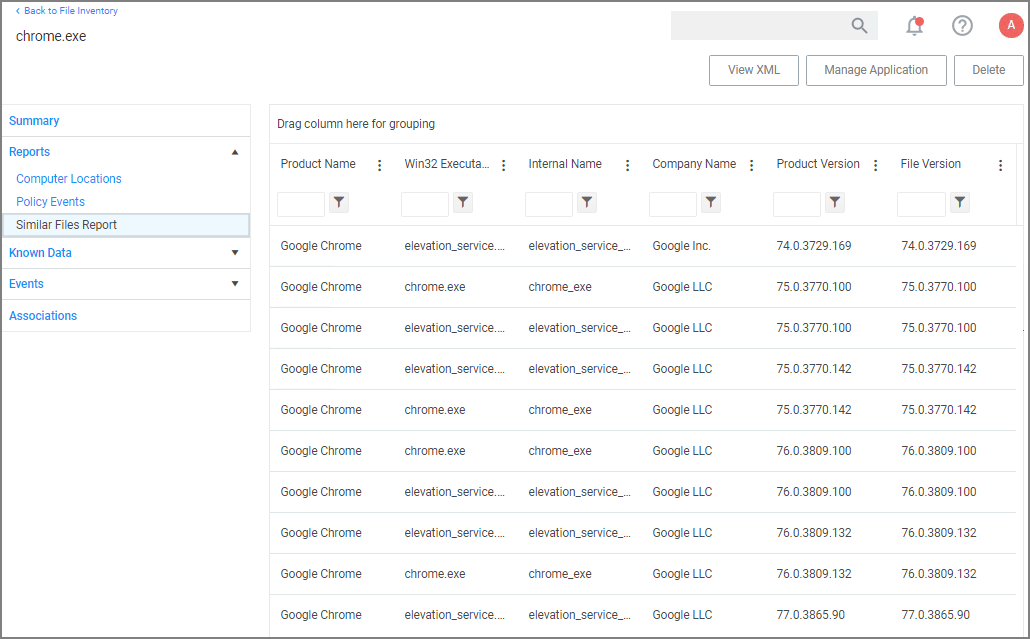Viewport: 1030px width, 639px height.
Task: Expand the Events section
Action: pyautogui.click(x=234, y=284)
